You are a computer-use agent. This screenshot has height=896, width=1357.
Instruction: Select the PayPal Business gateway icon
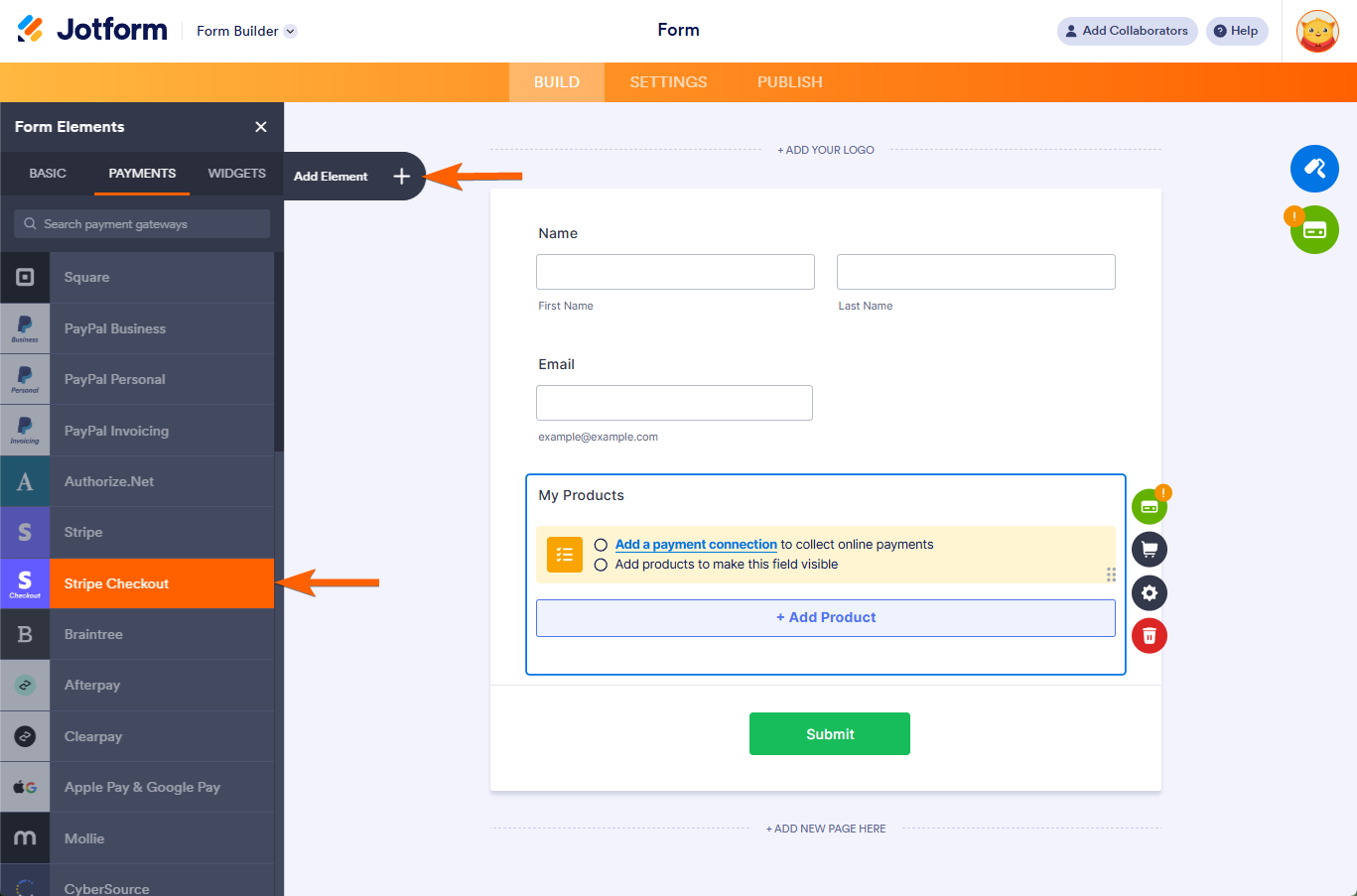(x=24, y=328)
